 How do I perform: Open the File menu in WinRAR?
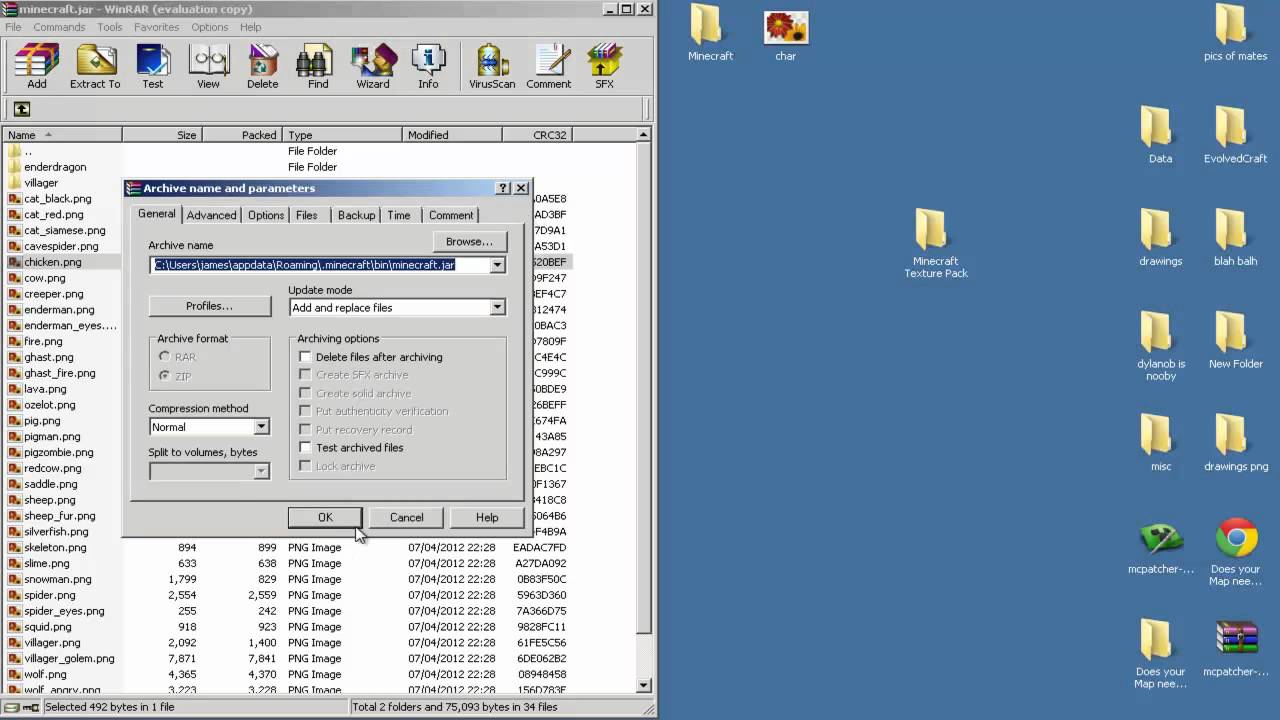pos(13,27)
